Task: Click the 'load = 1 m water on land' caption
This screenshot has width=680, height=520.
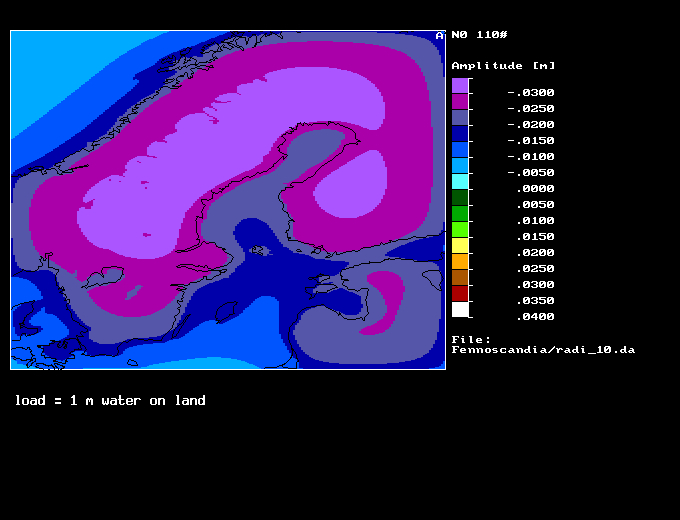Action: click(110, 400)
